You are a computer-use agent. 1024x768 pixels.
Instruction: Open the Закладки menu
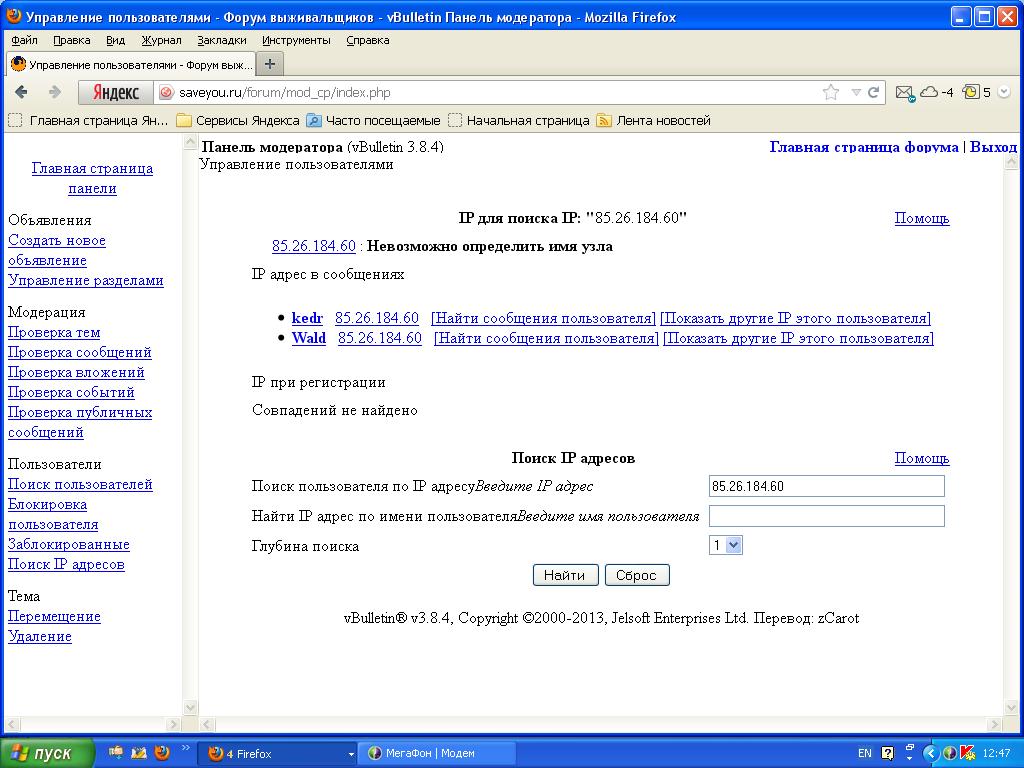(221, 40)
